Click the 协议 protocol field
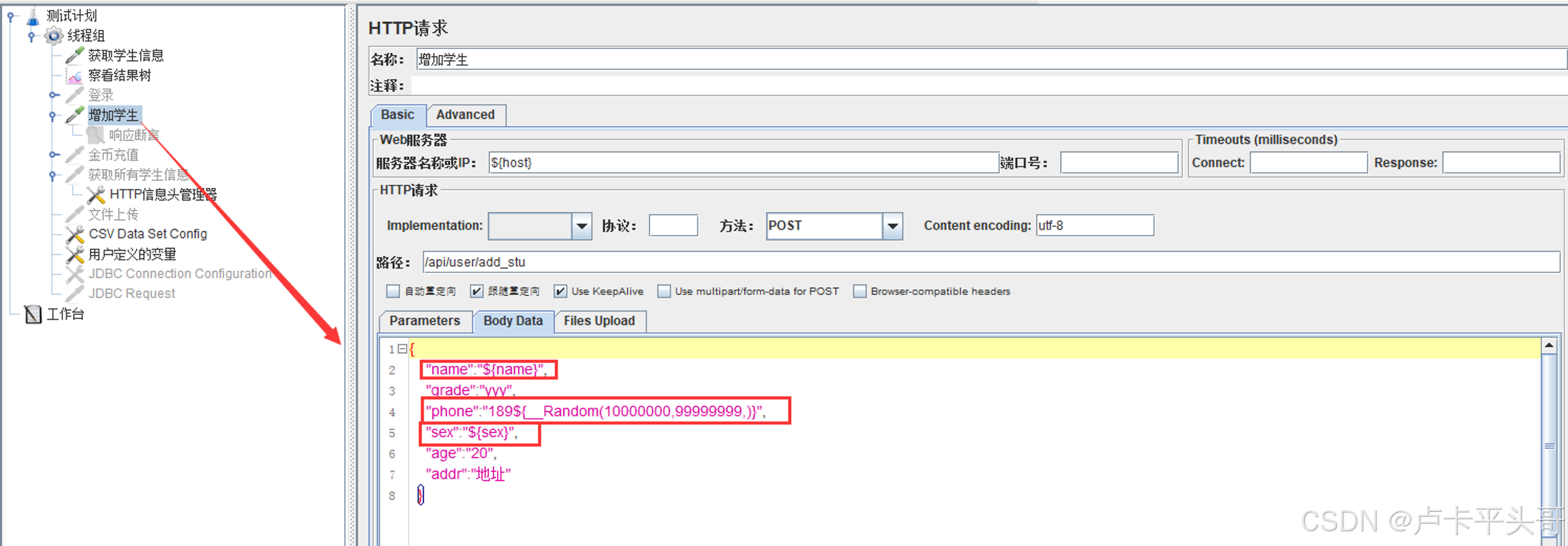This screenshot has width=1568, height=546. point(673,226)
